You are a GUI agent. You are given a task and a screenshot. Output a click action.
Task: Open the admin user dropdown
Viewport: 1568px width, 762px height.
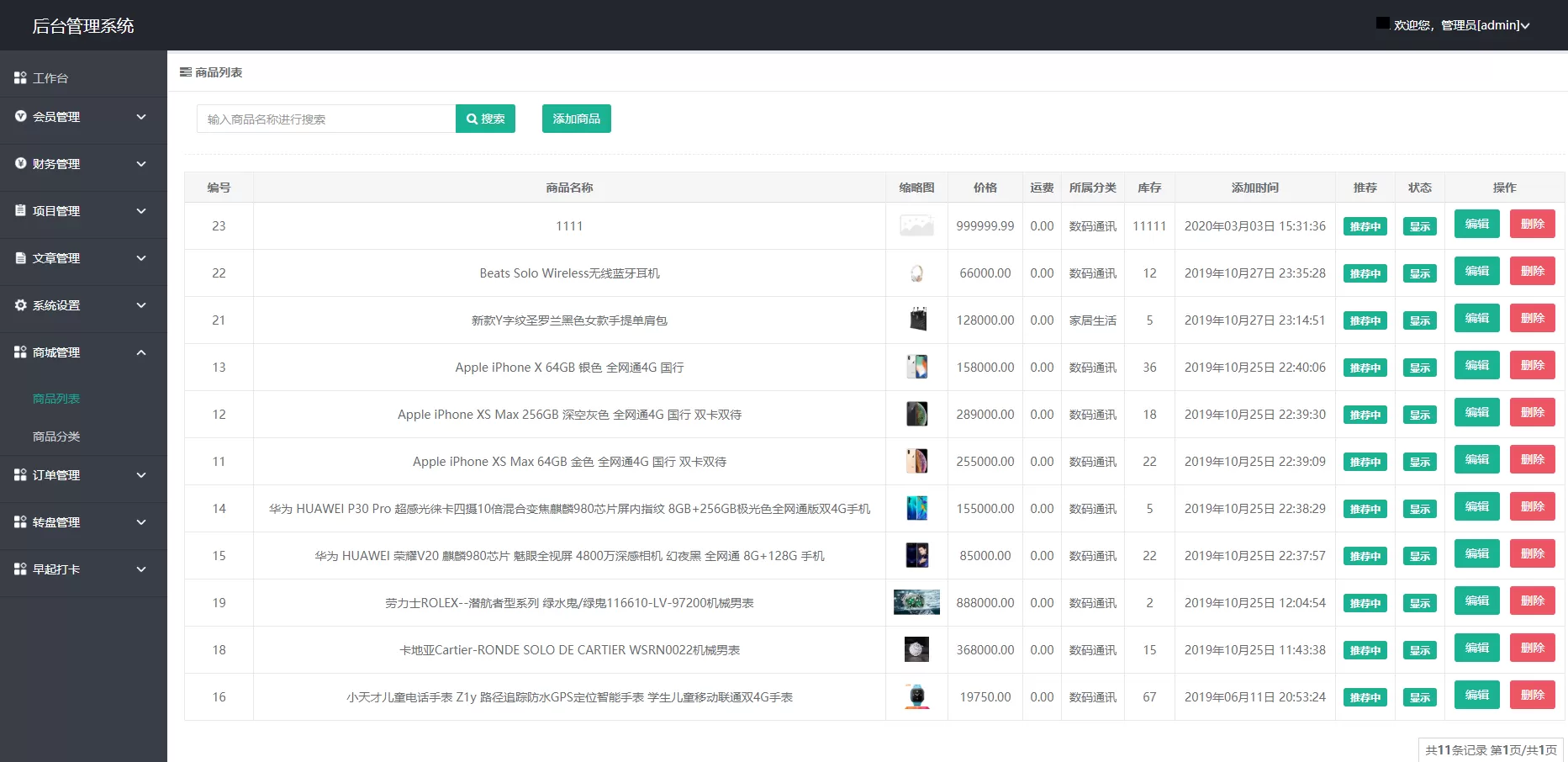1460,25
